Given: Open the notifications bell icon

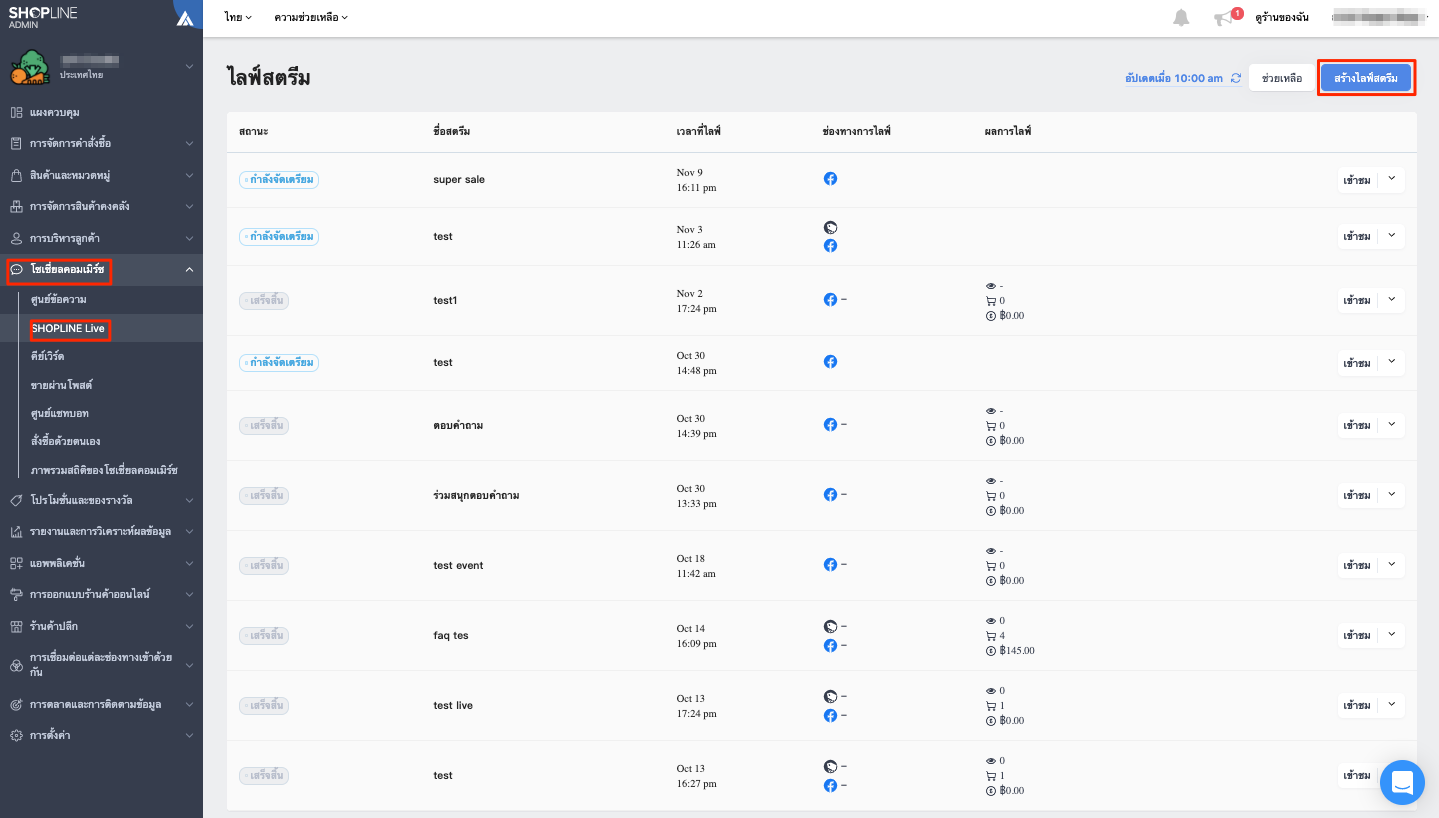Looking at the screenshot, I should coord(1181,17).
